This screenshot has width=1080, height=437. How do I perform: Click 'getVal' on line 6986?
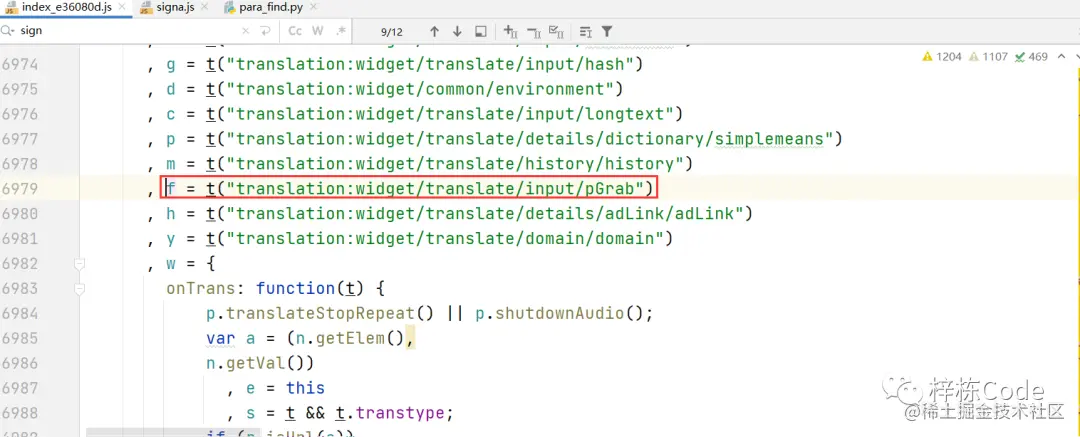coord(256,363)
